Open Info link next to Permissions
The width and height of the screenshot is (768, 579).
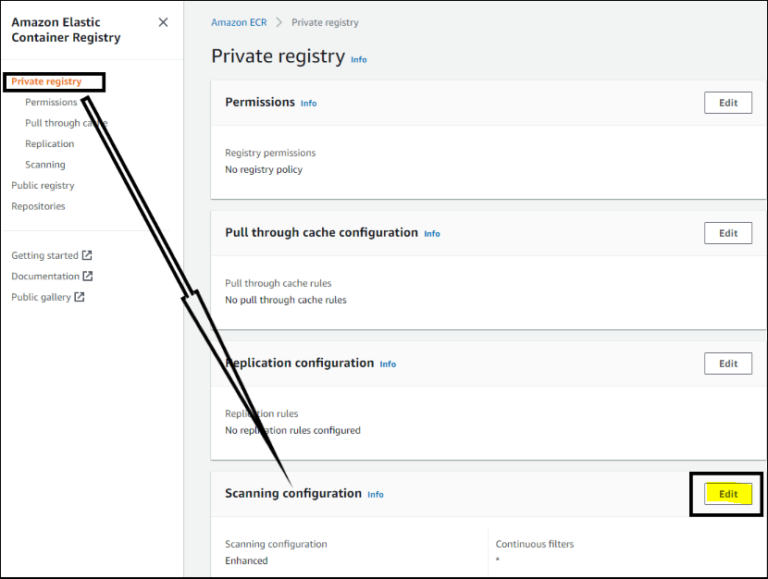(x=309, y=103)
